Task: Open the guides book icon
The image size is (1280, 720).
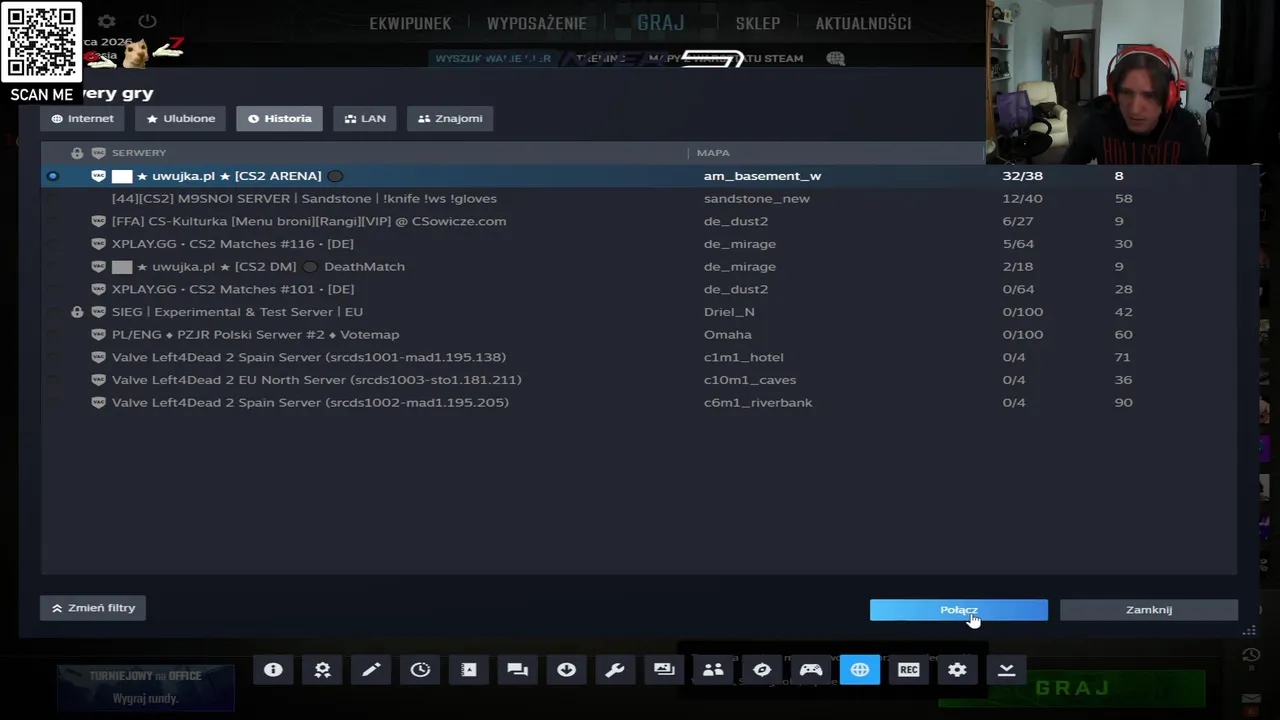Action: (469, 670)
